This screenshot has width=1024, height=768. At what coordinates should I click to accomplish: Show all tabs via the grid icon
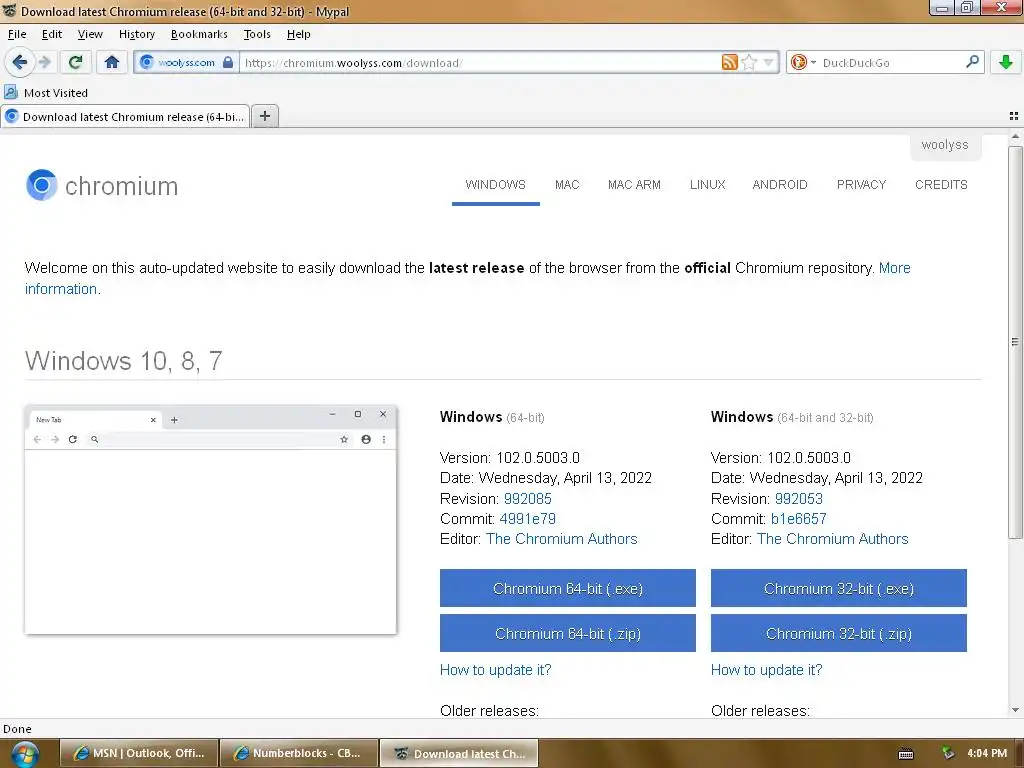click(x=1014, y=116)
